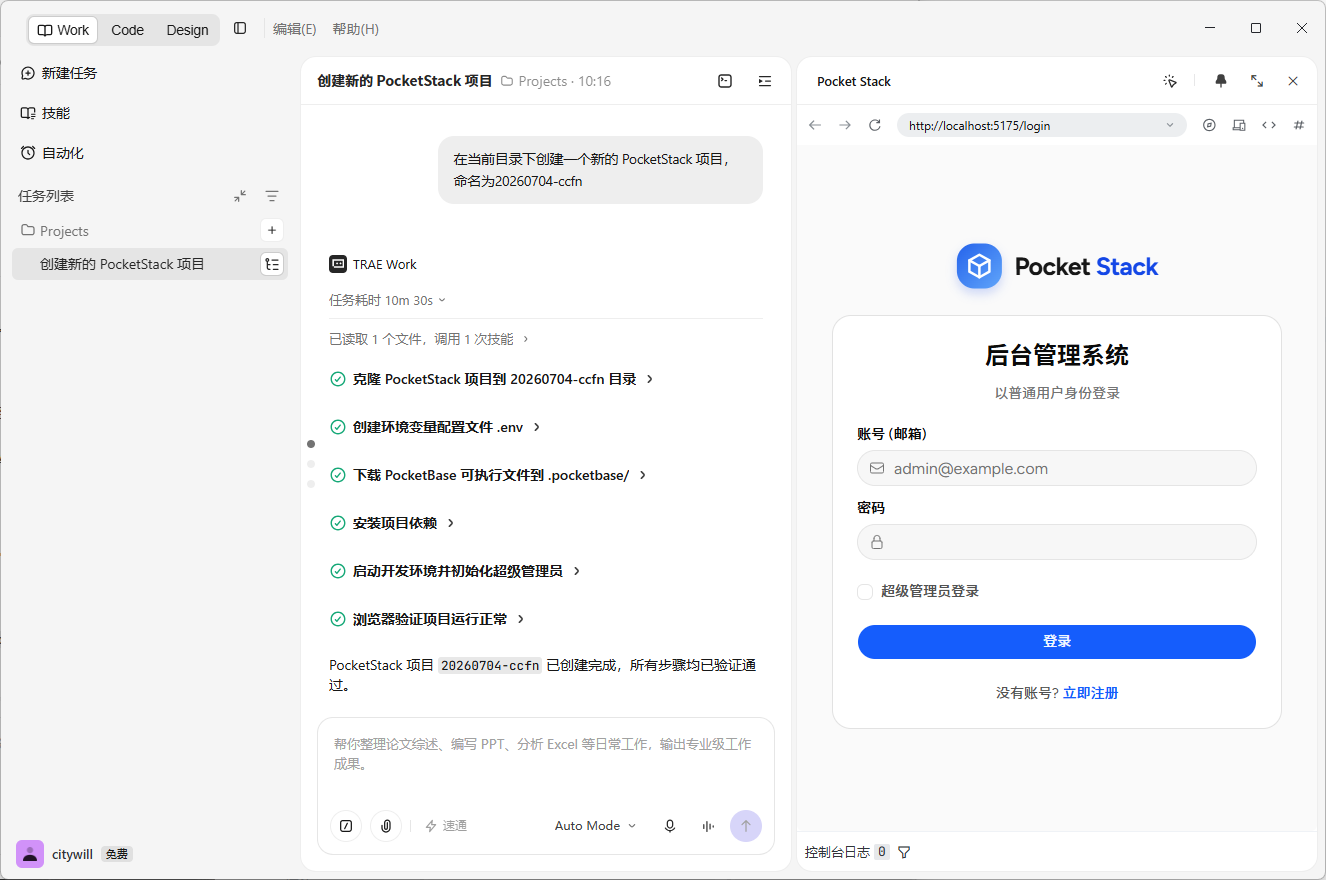
Task: Click the audio waveform icon
Action: click(x=708, y=826)
